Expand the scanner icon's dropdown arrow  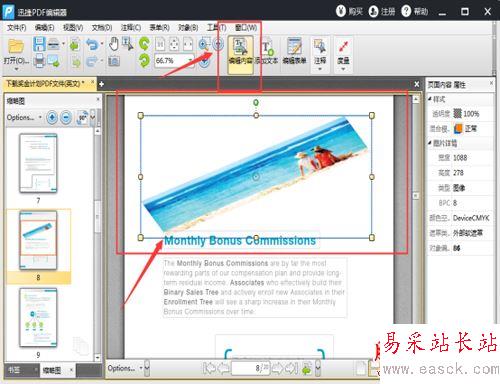click(63, 44)
